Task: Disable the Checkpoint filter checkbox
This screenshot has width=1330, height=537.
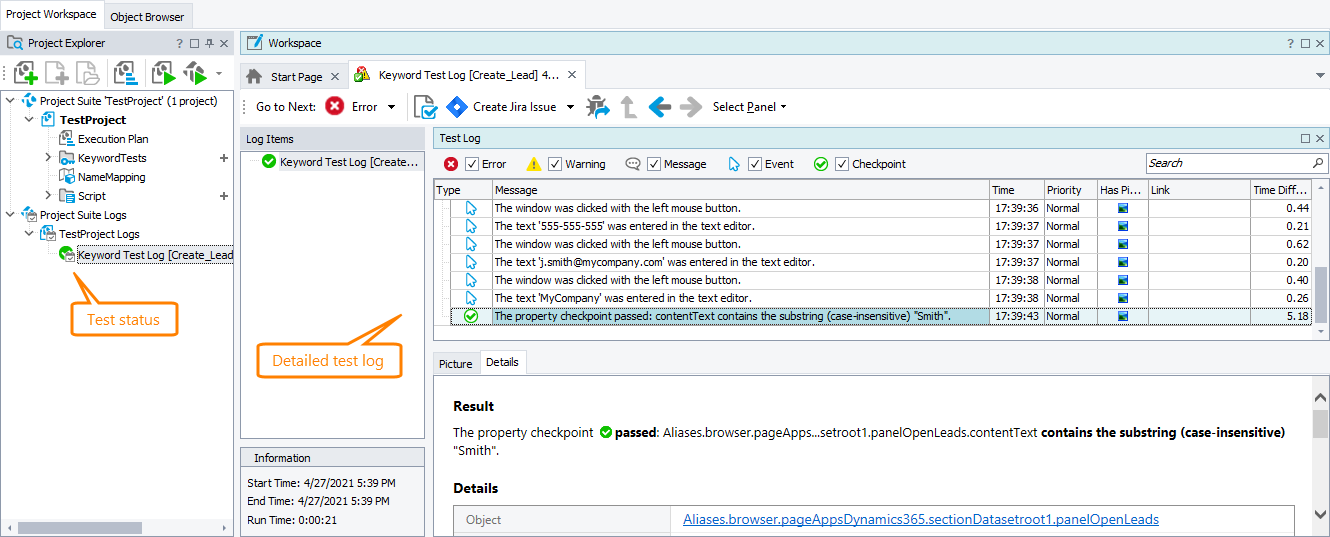Action: click(x=842, y=164)
